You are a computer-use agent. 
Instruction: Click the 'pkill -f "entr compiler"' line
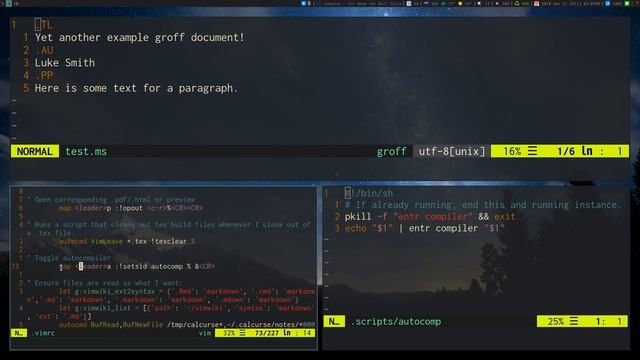point(430,217)
